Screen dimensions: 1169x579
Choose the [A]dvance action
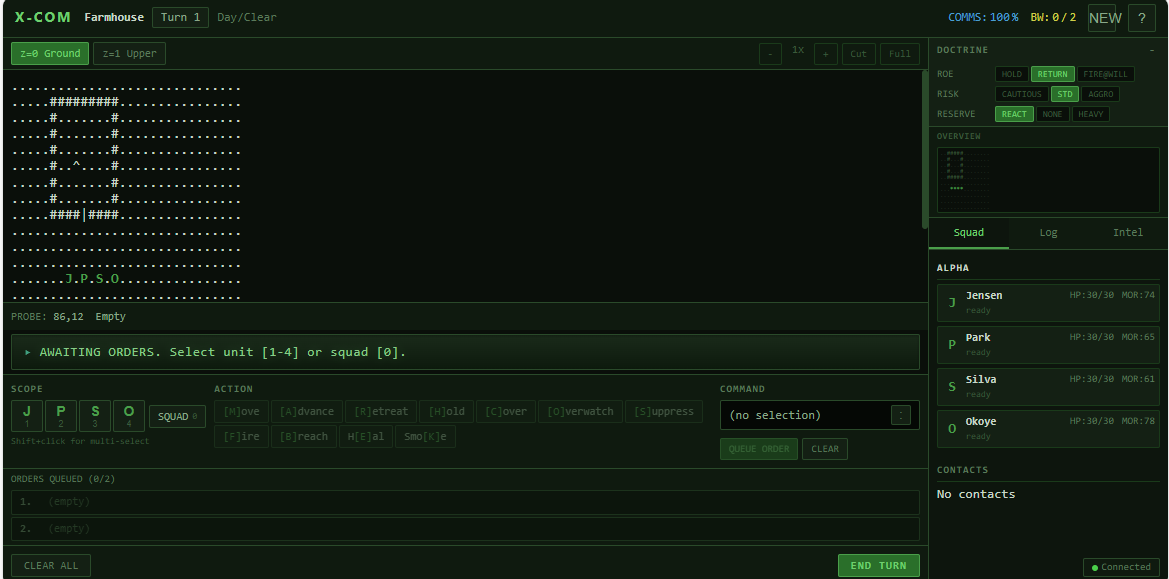coord(307,411)
